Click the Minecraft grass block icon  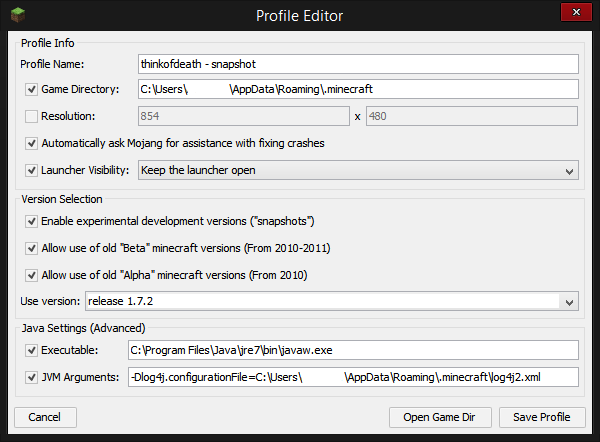coord(13,13)
